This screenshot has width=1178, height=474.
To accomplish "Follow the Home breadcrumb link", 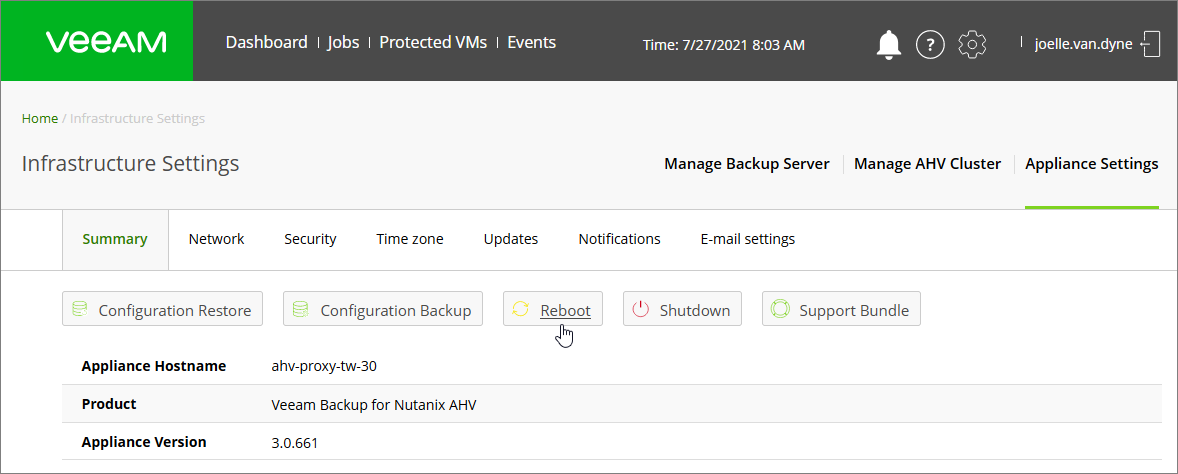I will (x=40, y=119).
